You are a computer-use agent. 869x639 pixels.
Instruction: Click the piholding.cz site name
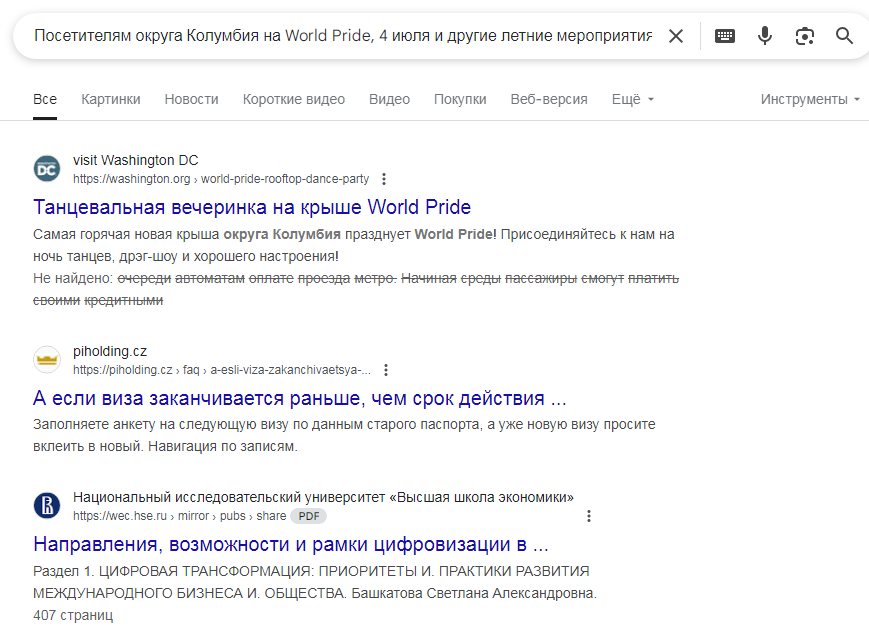pos(110,351)
